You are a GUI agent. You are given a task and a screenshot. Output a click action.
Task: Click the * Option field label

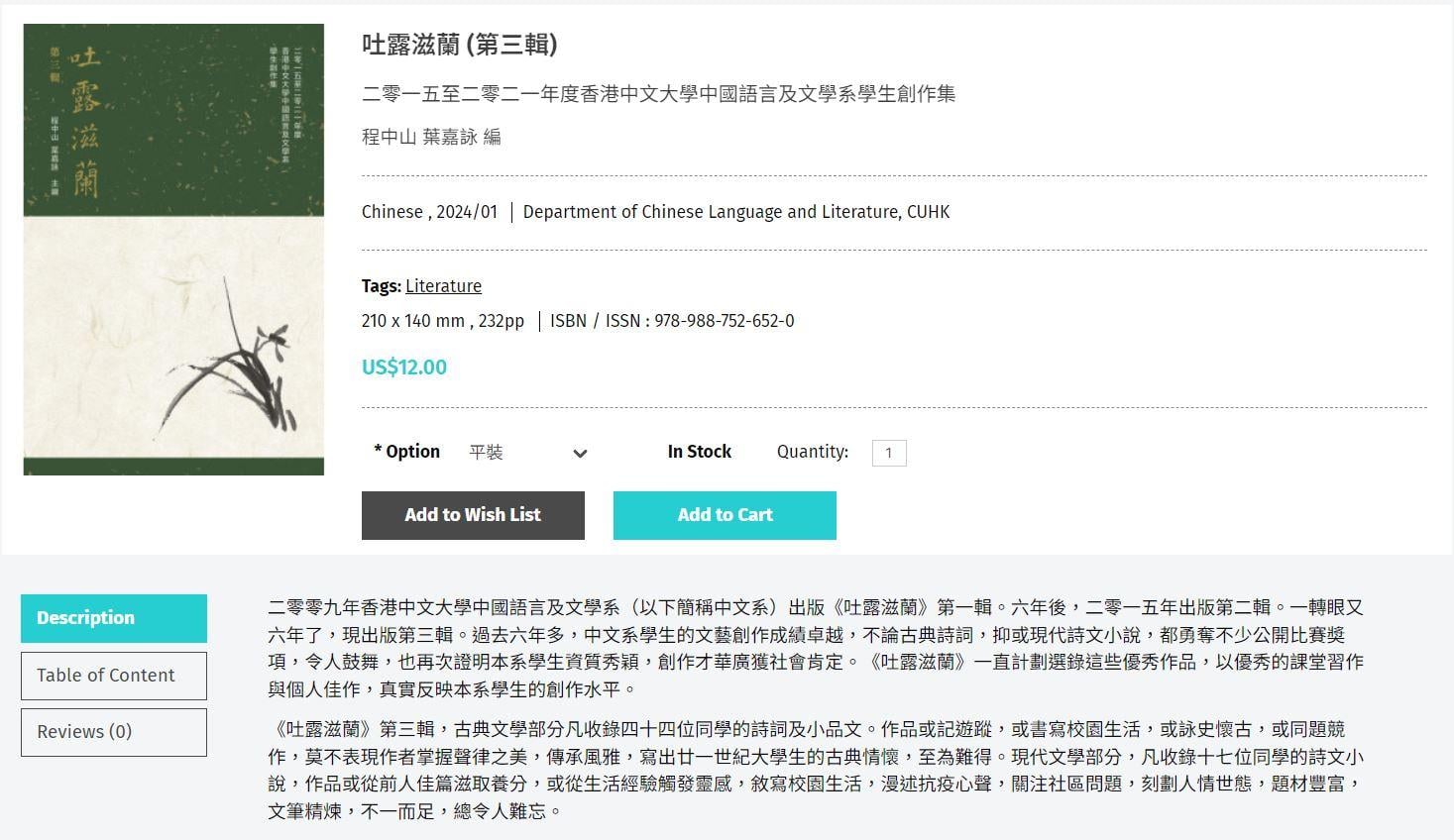(x=406, y=452)
